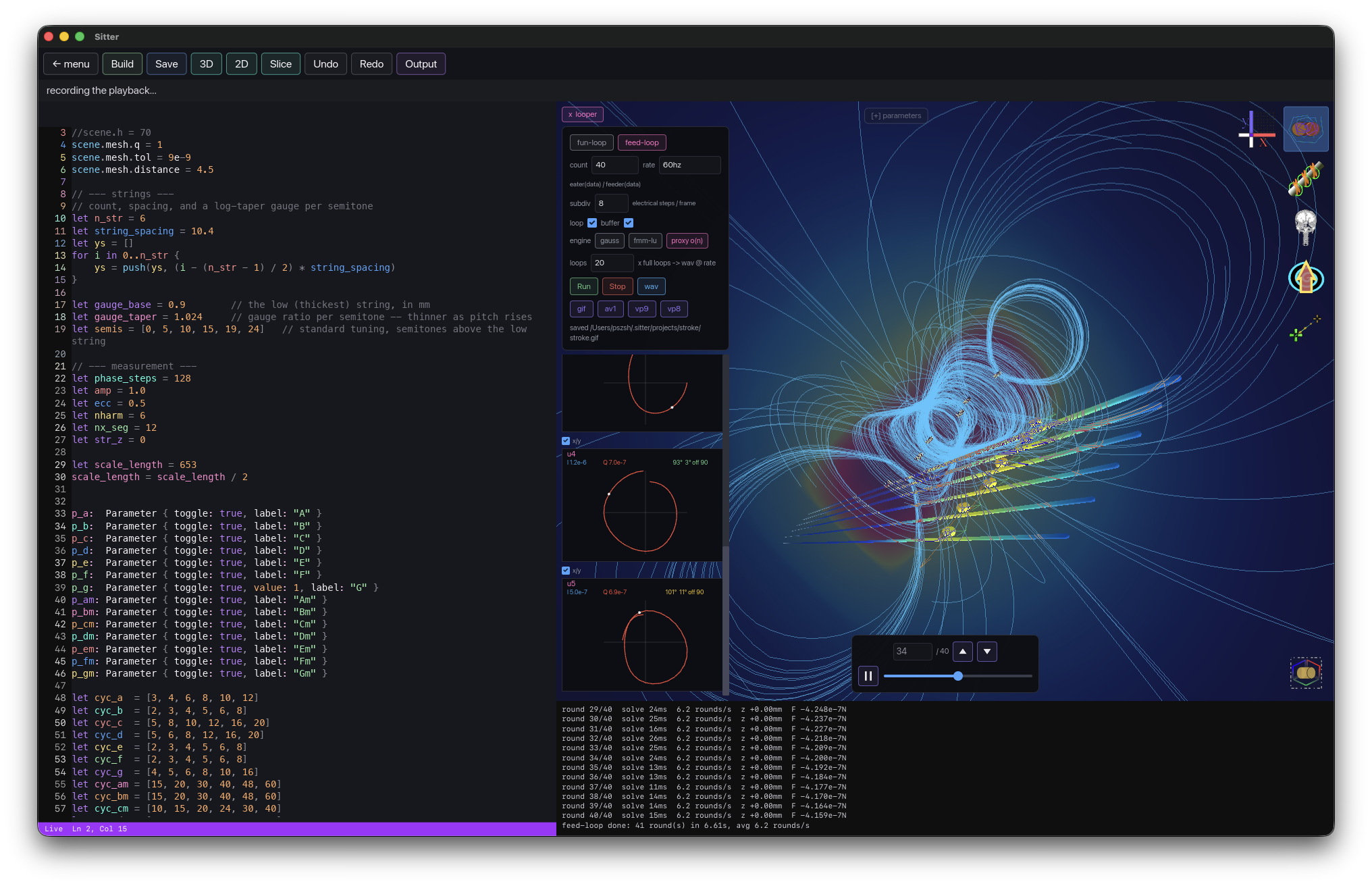Switch to fun-loop mode
Image resolution: width=1372 pixels, height=886 pixels.
coord(591,143)
